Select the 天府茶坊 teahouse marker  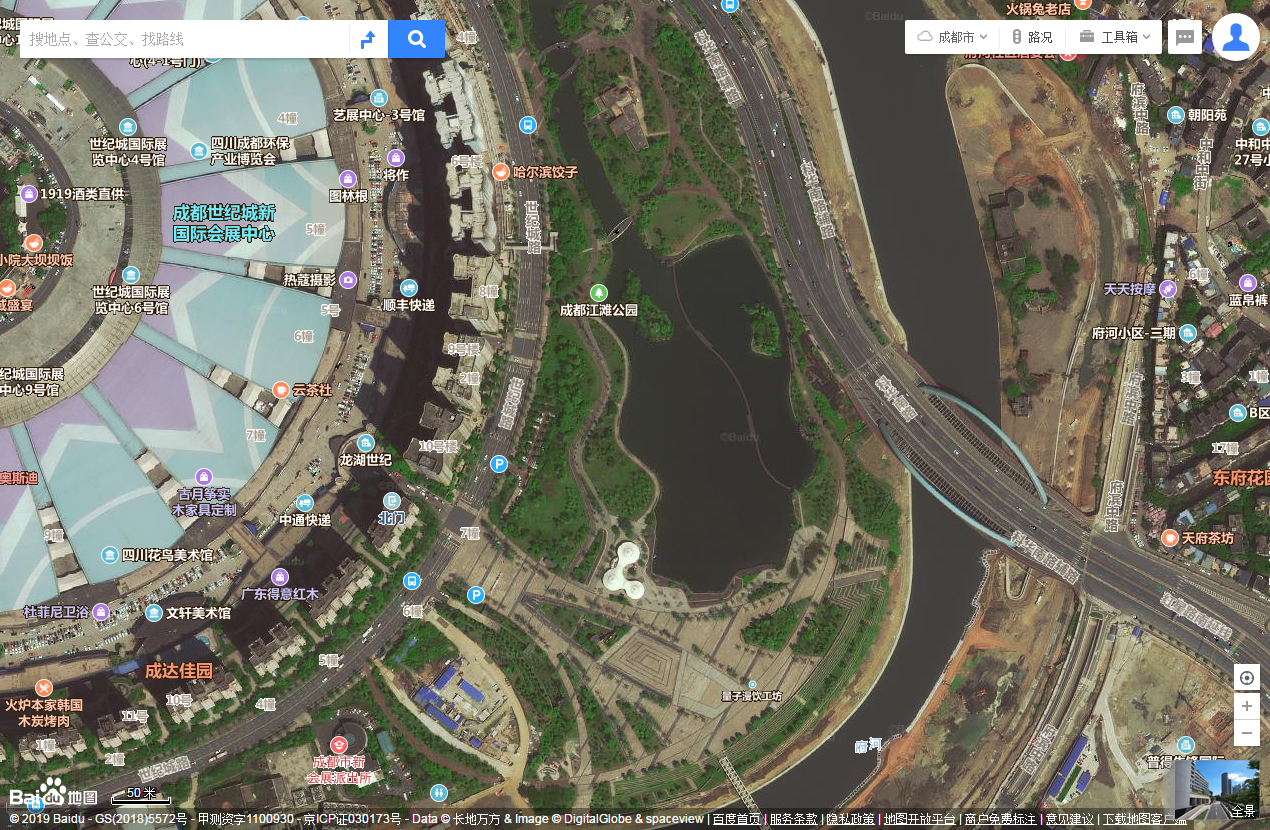tap(1170, 538)
